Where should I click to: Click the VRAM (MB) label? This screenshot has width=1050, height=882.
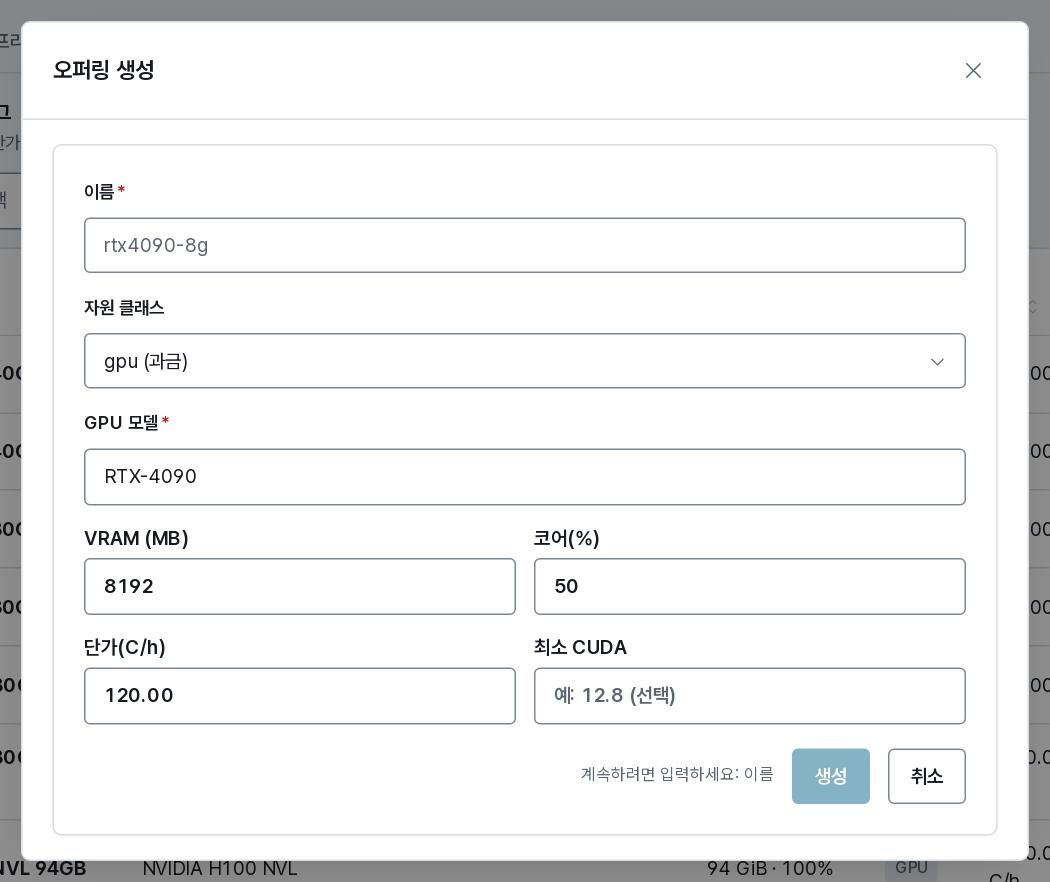point(136,538)
